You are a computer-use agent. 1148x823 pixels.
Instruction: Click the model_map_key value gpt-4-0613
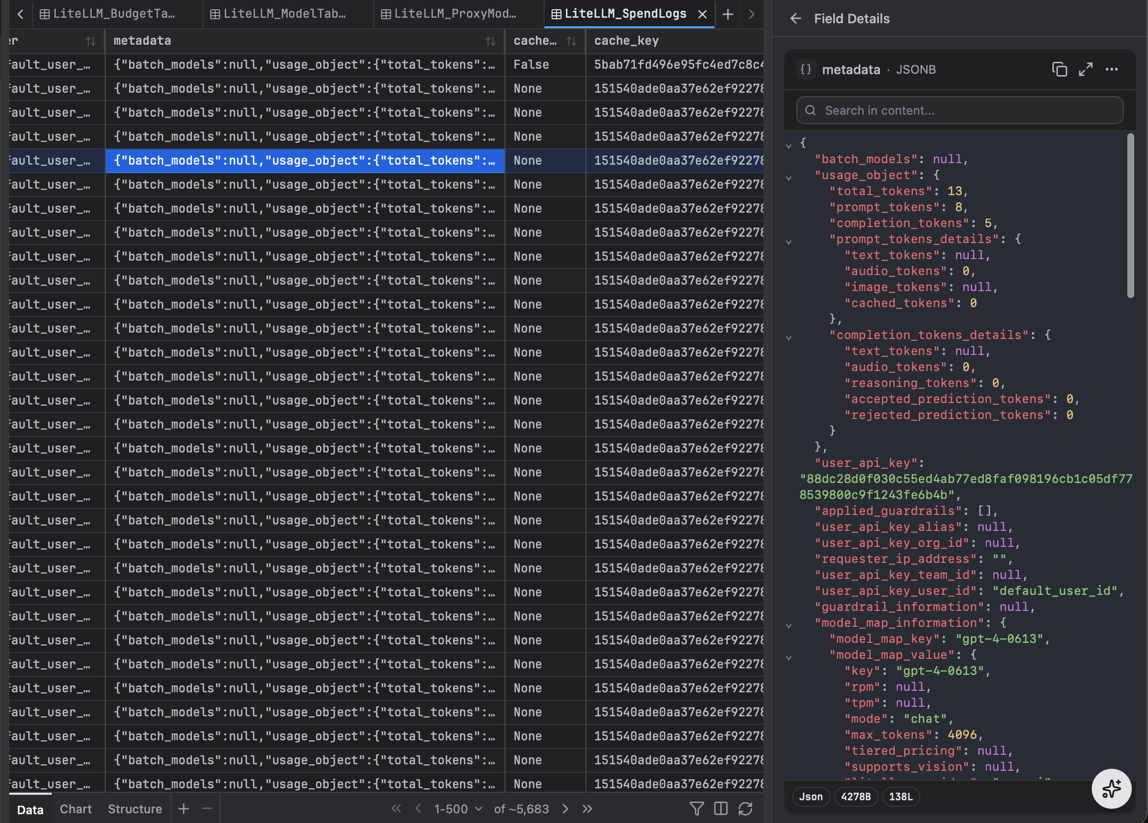pyautogui.click(x=999, y=638)
